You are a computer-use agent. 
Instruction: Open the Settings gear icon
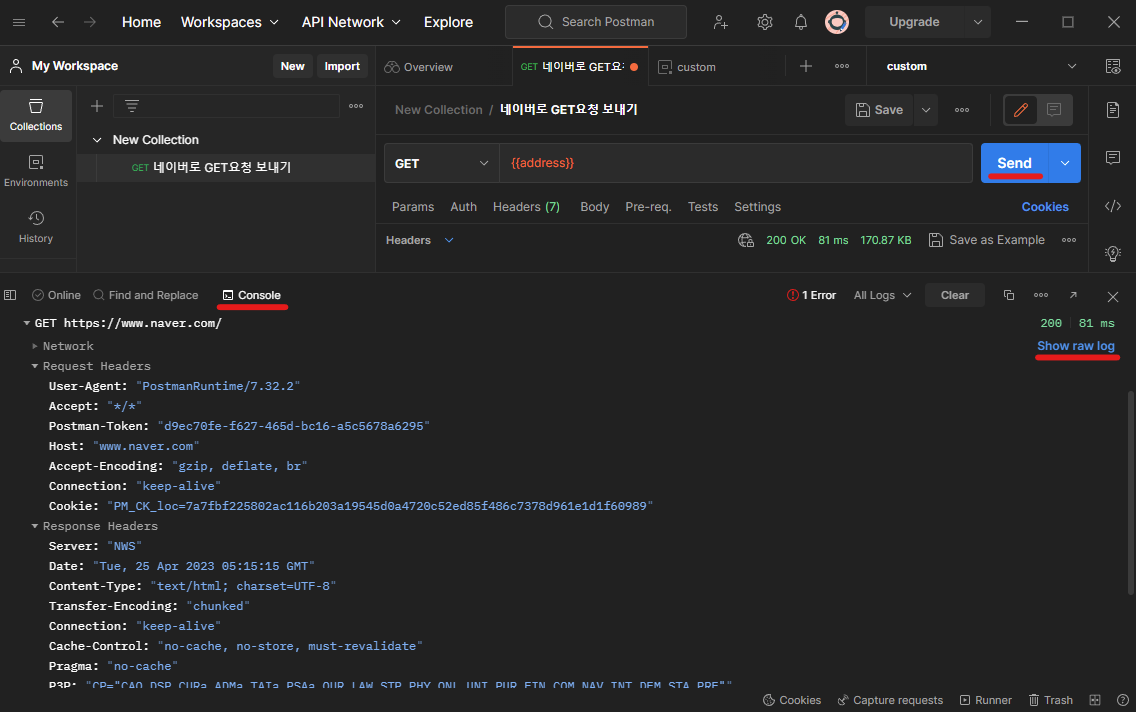764,22
